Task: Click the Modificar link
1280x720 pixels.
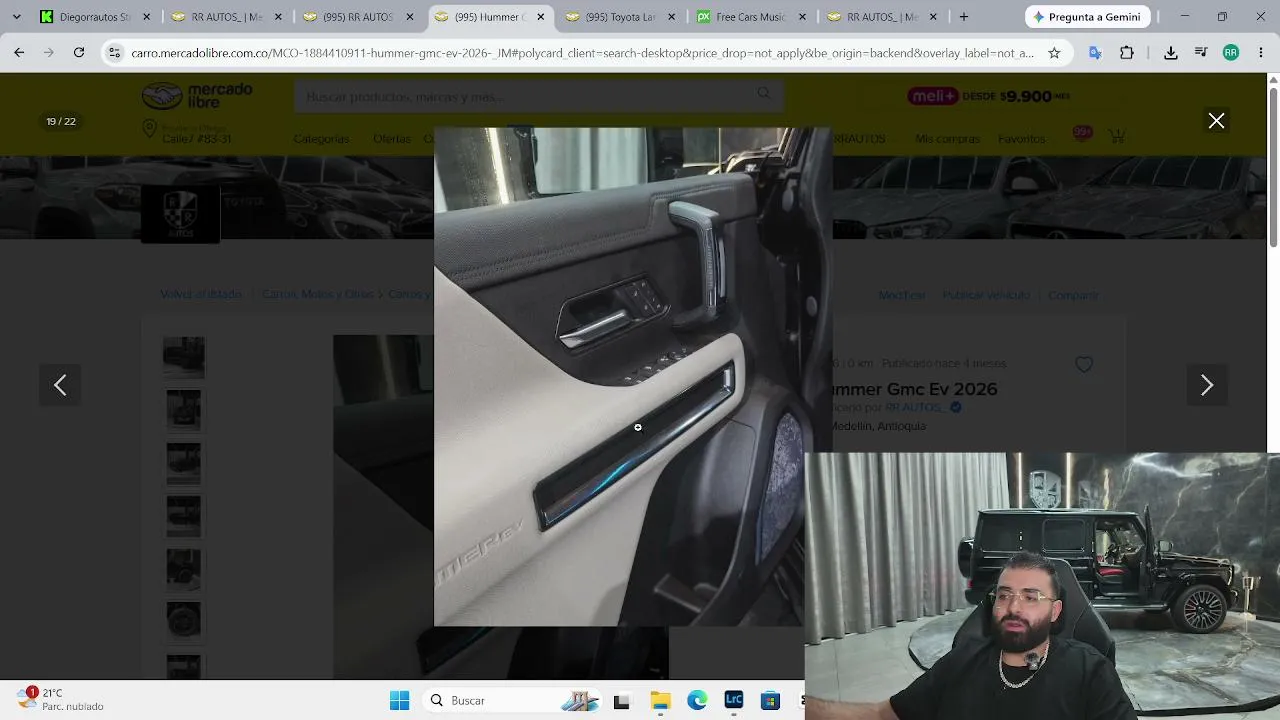Action: [x=902, y=296]
